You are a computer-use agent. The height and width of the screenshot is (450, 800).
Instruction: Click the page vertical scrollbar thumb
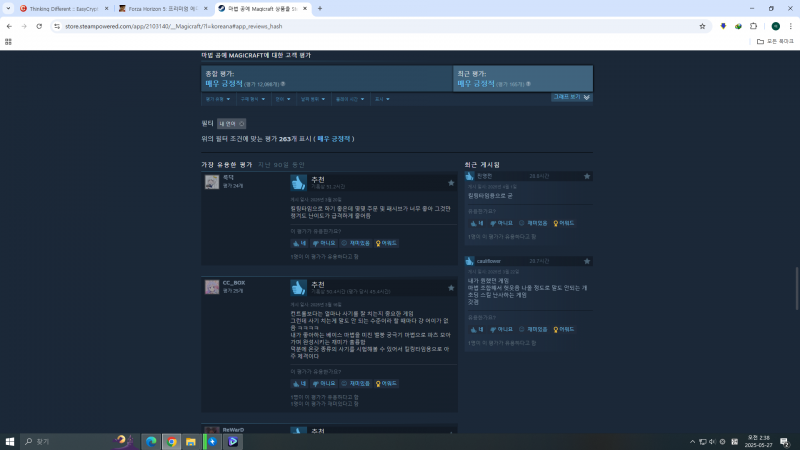pos(797,288)
